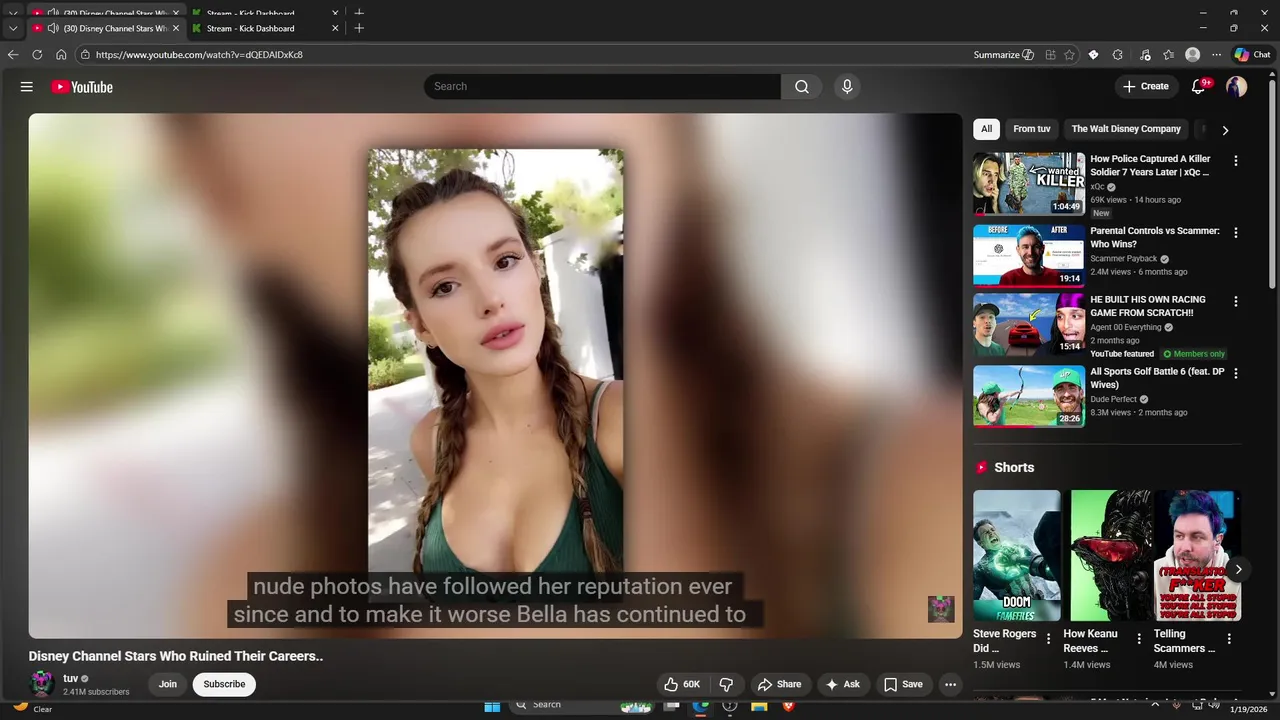Open options for Parental Controls vs Scammer video
Image resolution: width=1280 pixels, height=720 pixels.
(1236, 233)
